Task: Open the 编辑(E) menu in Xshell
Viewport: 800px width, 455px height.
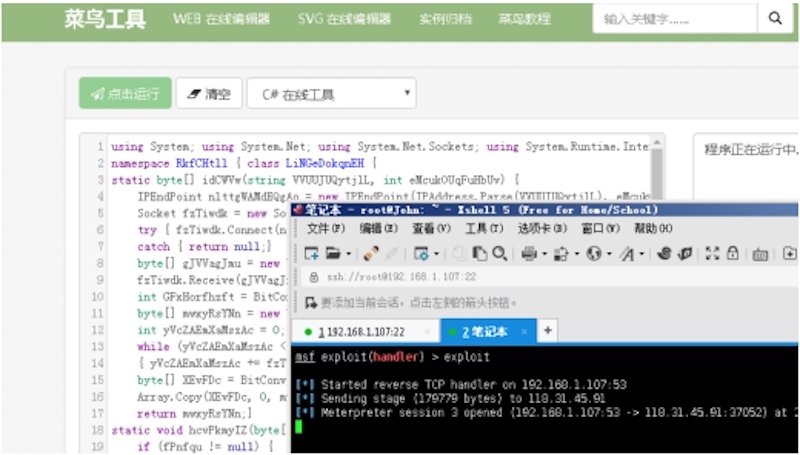Action: coord(379,229)
